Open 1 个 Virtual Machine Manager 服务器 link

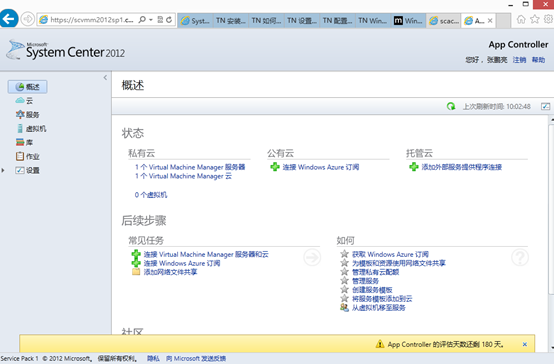[x=190, y=167]
